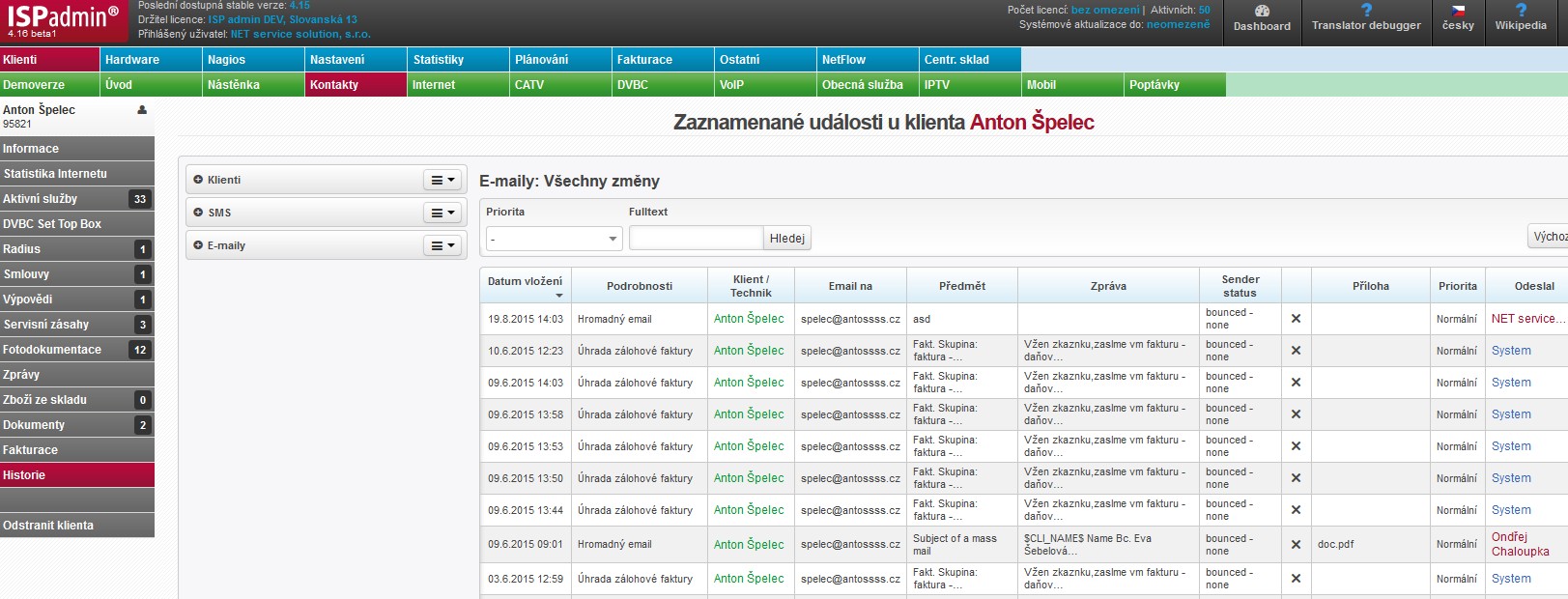Open the Priorita filter dropdown
This screenshot has width=1568, height=599.
[554, 239]
